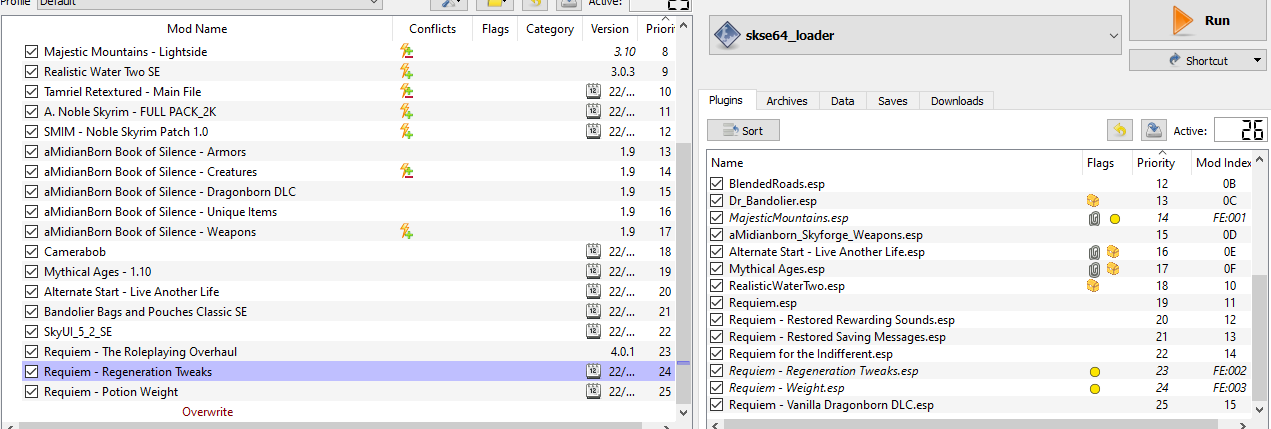Click the plugin Active counter showing 26
Viewport: 1271px width, 429px height.
1238,130
